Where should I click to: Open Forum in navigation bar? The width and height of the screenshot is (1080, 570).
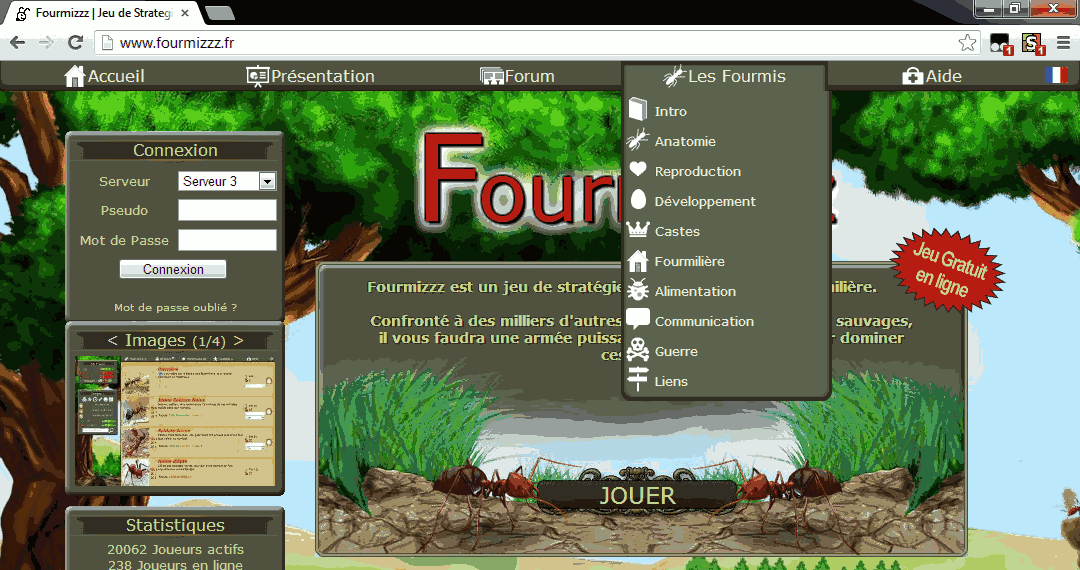coord(529,76)
